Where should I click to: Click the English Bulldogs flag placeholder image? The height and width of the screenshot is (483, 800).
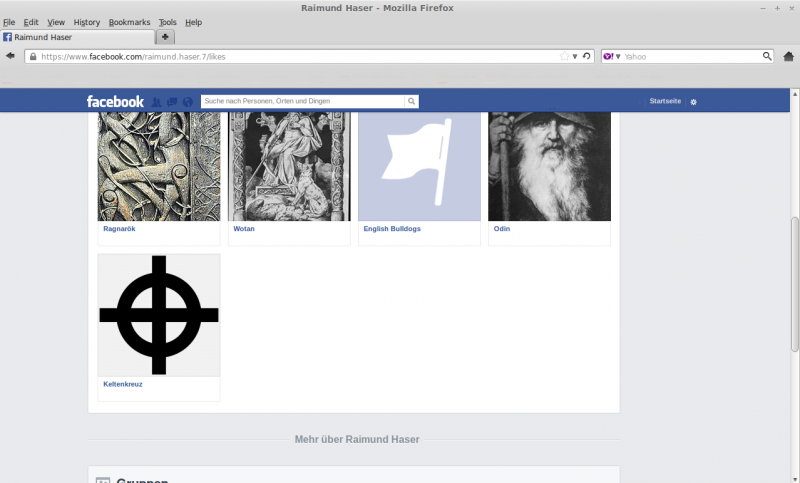click(x=419, y=166)
